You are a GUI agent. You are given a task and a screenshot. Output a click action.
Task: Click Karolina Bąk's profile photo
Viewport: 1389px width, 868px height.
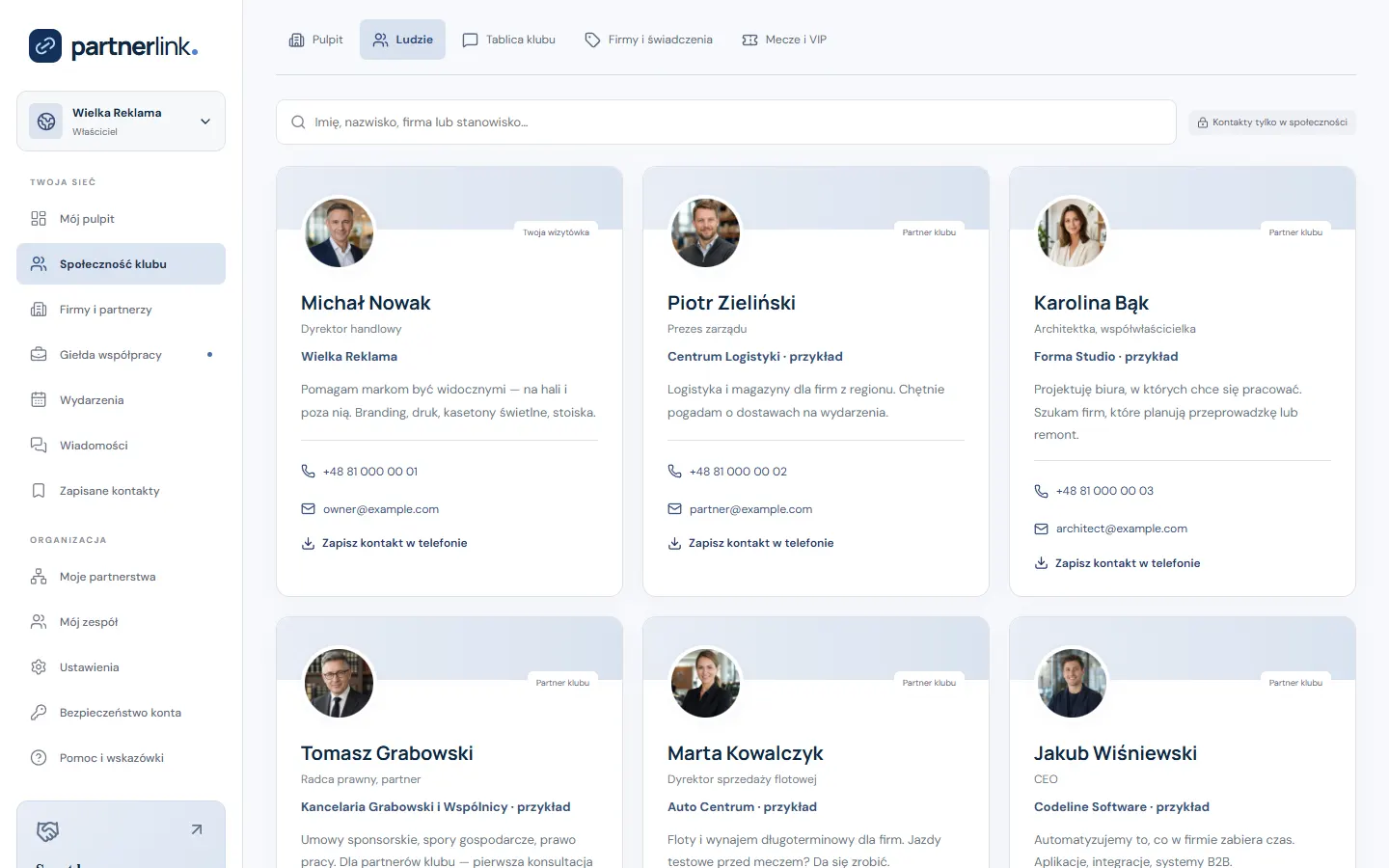1072,232
